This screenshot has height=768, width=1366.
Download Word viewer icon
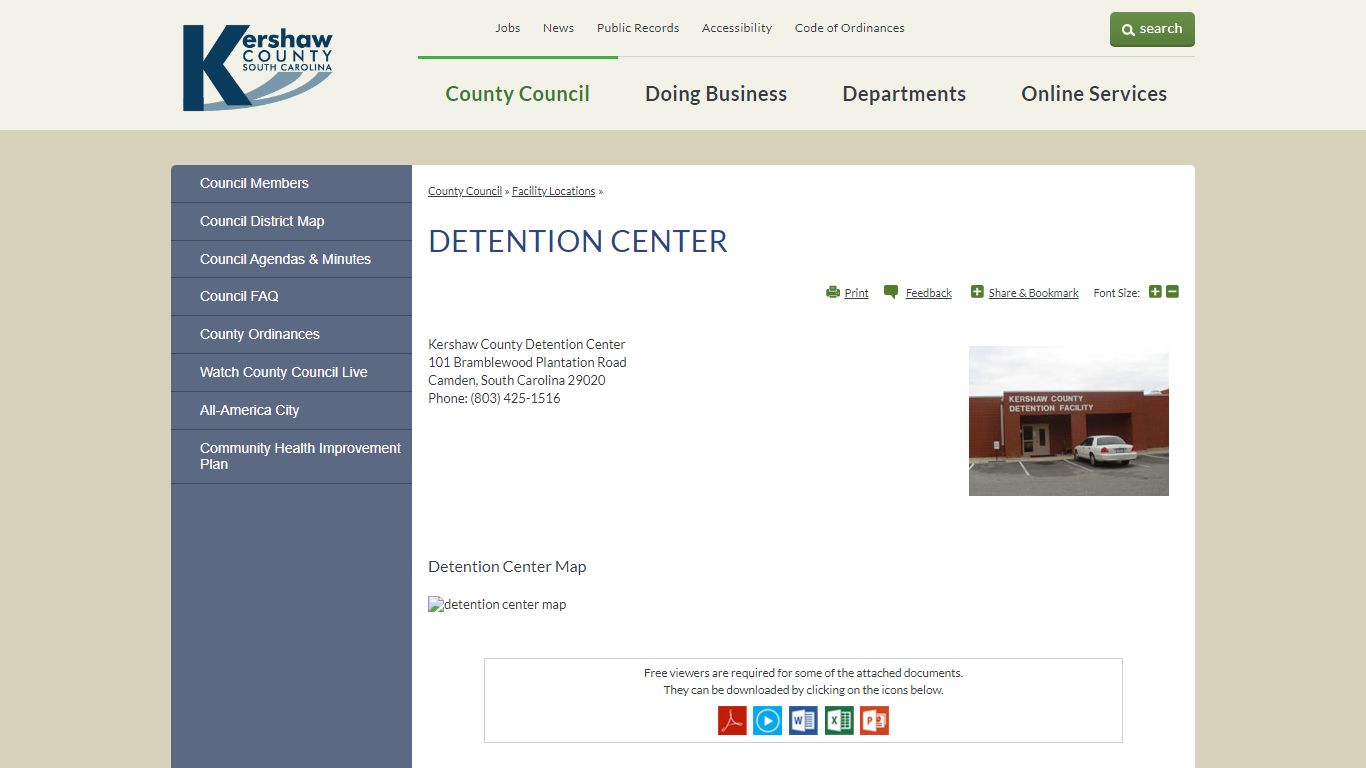point(803,721)
